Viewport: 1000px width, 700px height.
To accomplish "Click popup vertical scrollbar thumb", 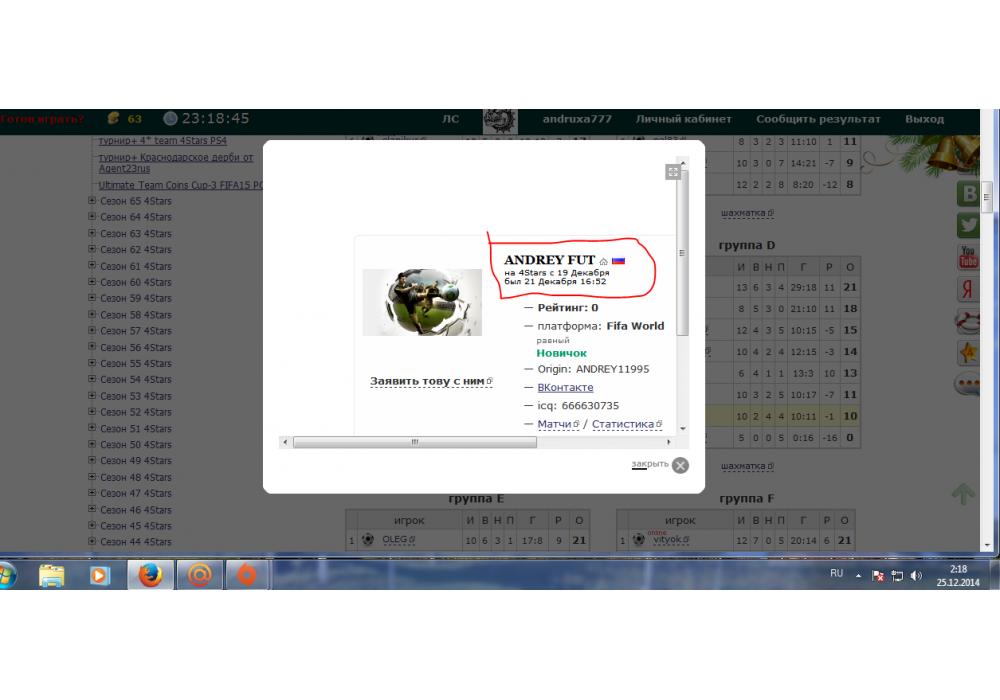I will (x=682, y=252).
